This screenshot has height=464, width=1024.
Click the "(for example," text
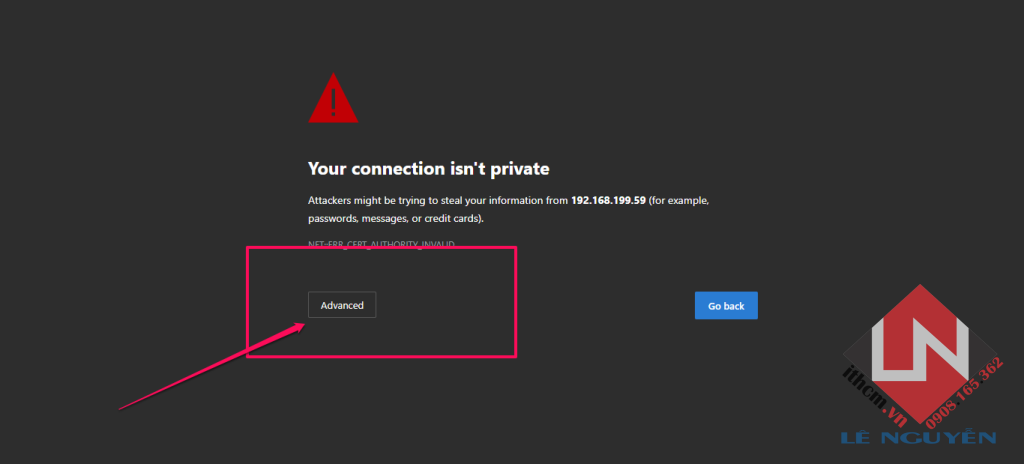[679, 200]
